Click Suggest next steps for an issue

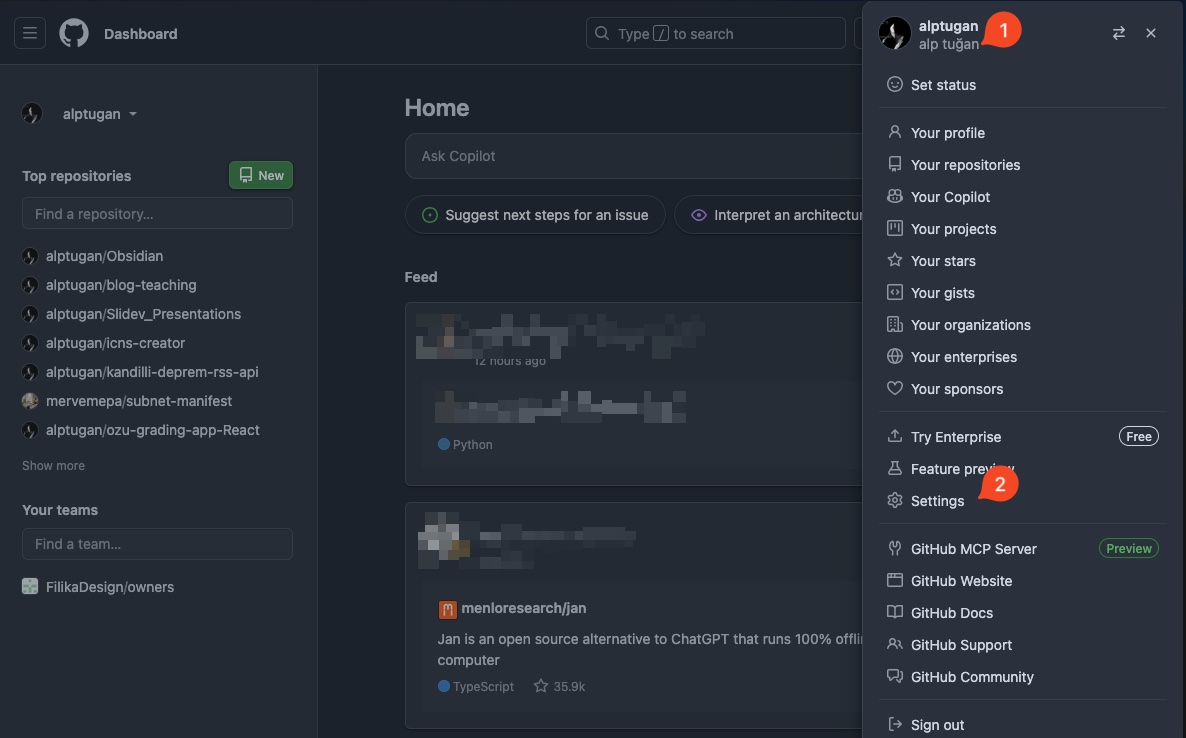536,215
